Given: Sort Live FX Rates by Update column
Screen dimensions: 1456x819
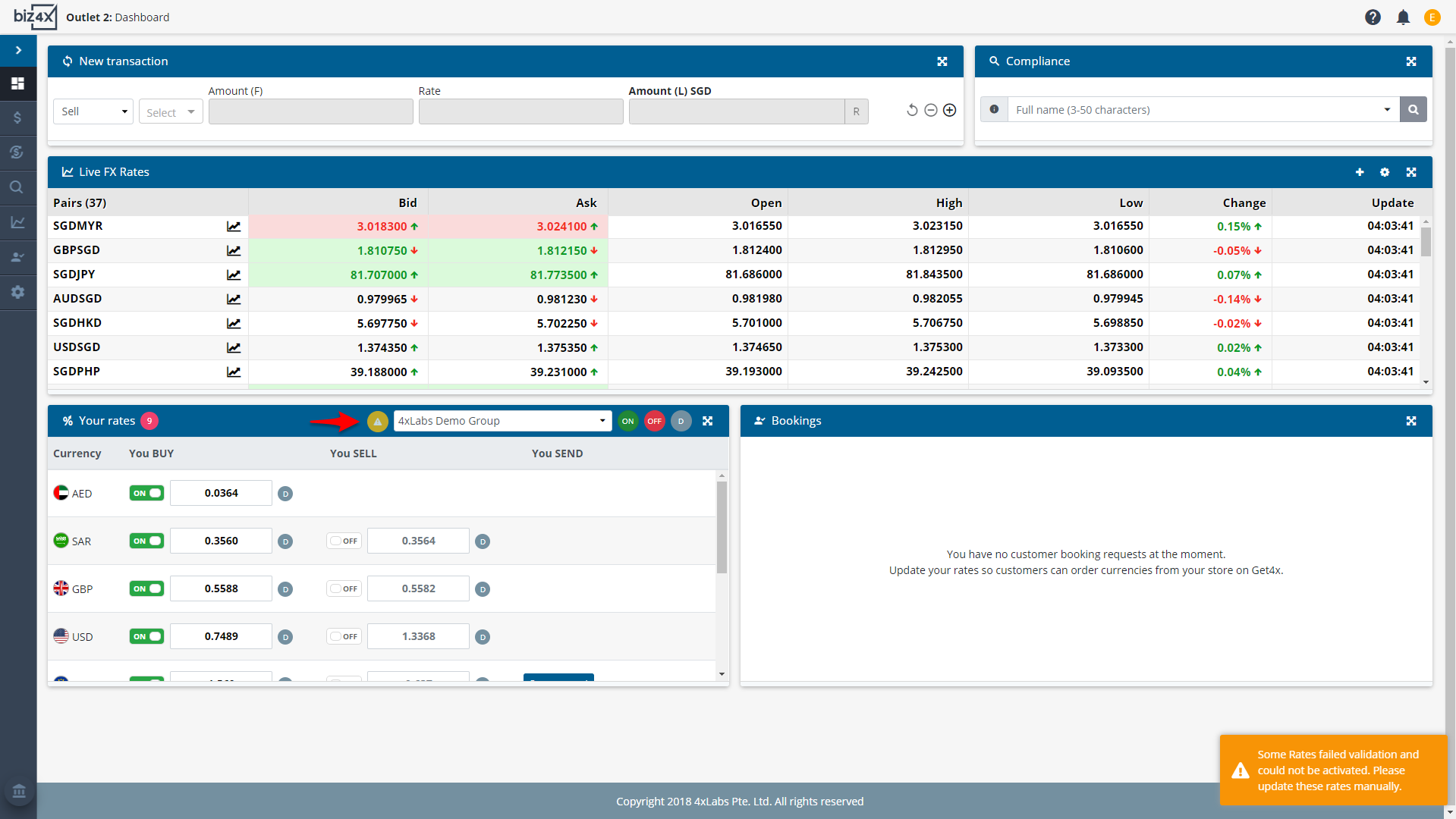Looking at the screenshot, I should (x=1392, y=202).
